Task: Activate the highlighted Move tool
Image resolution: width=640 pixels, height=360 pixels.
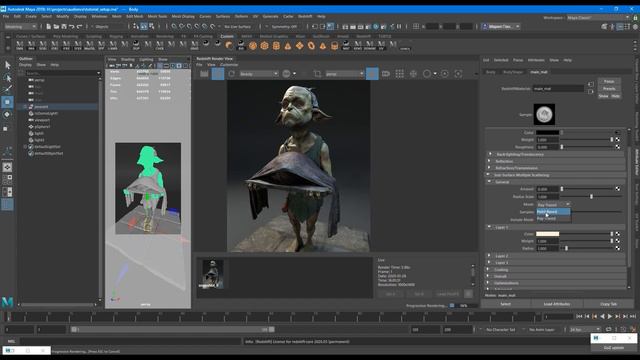Action: [7, 102]
